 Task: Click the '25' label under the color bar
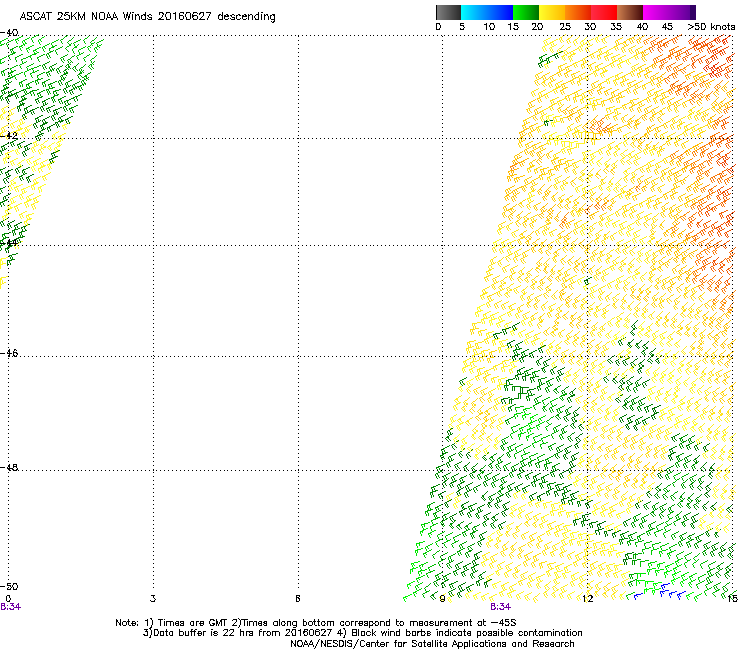[x=565, y=27]
